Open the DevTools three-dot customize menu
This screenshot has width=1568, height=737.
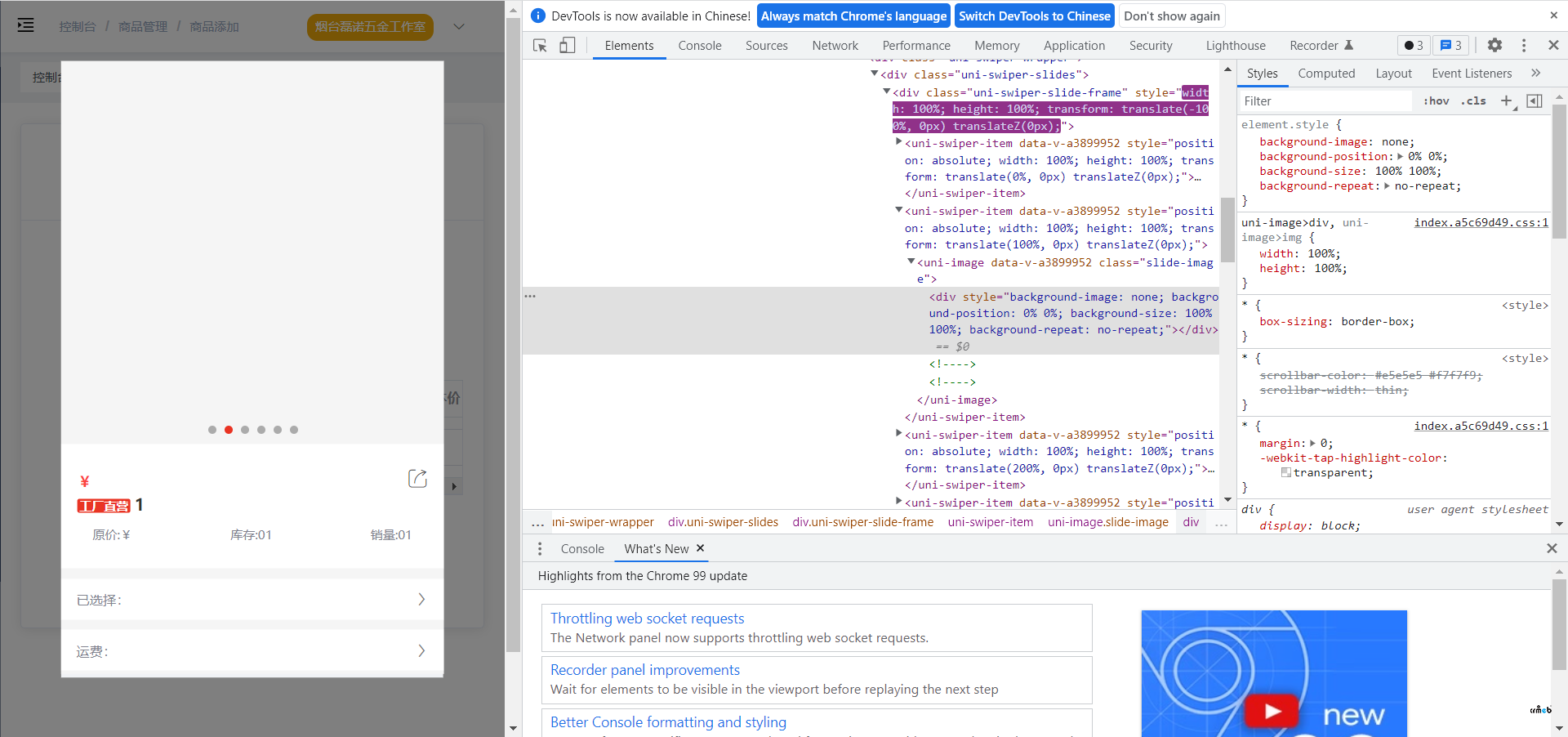(1524, 46)
